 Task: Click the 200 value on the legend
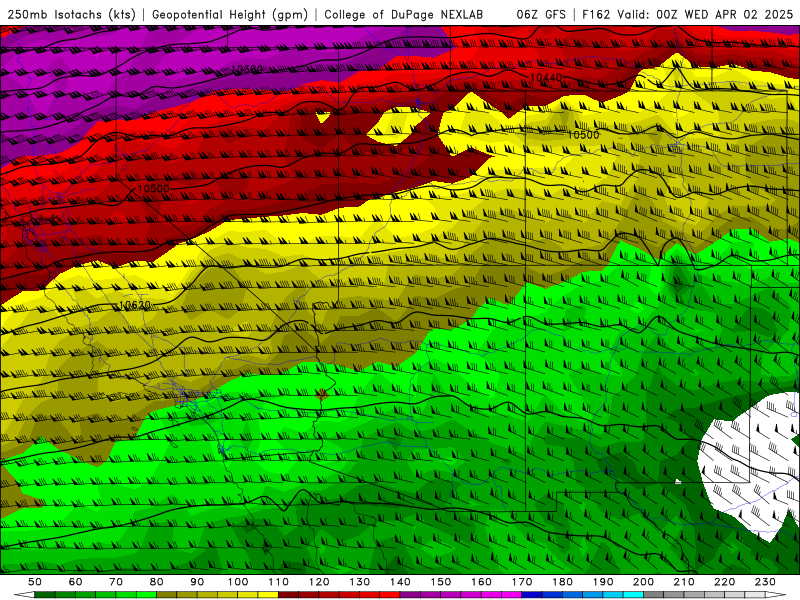643,582
